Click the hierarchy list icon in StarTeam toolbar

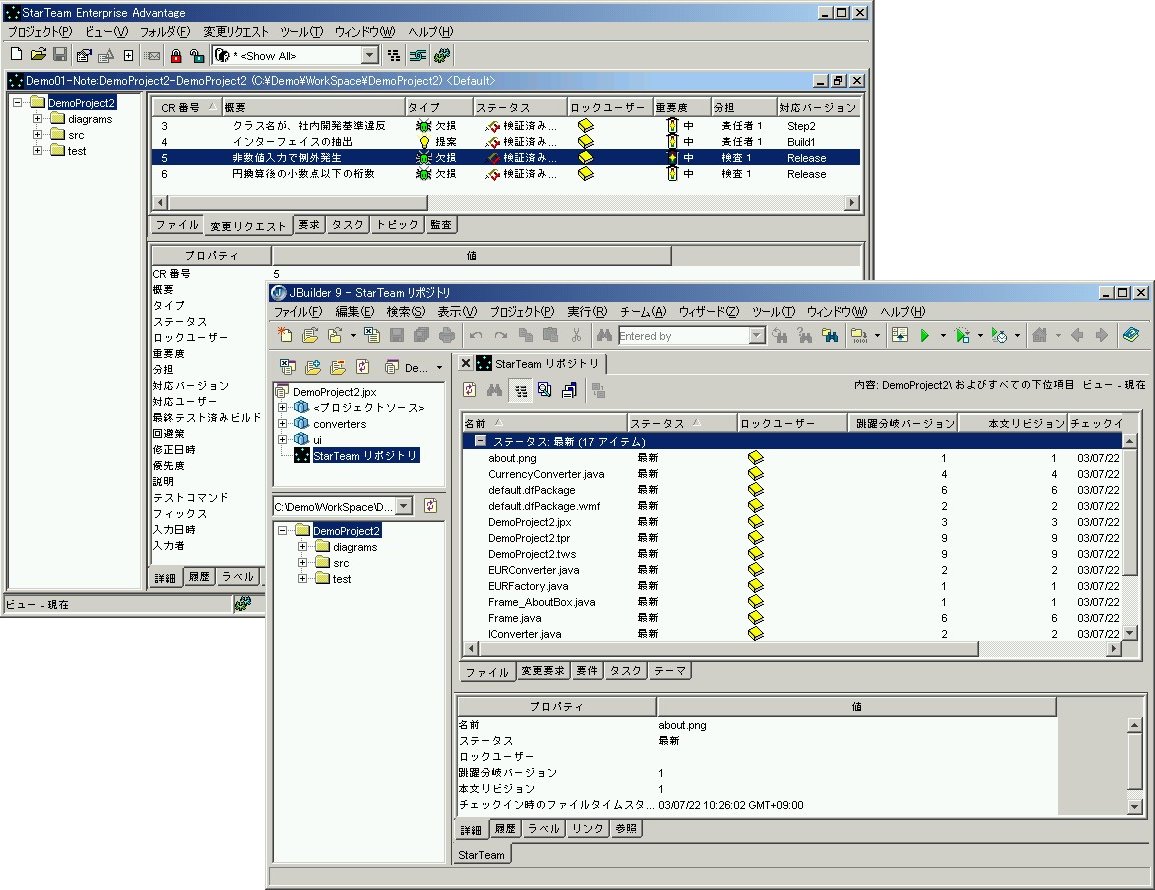click(394, 55)
